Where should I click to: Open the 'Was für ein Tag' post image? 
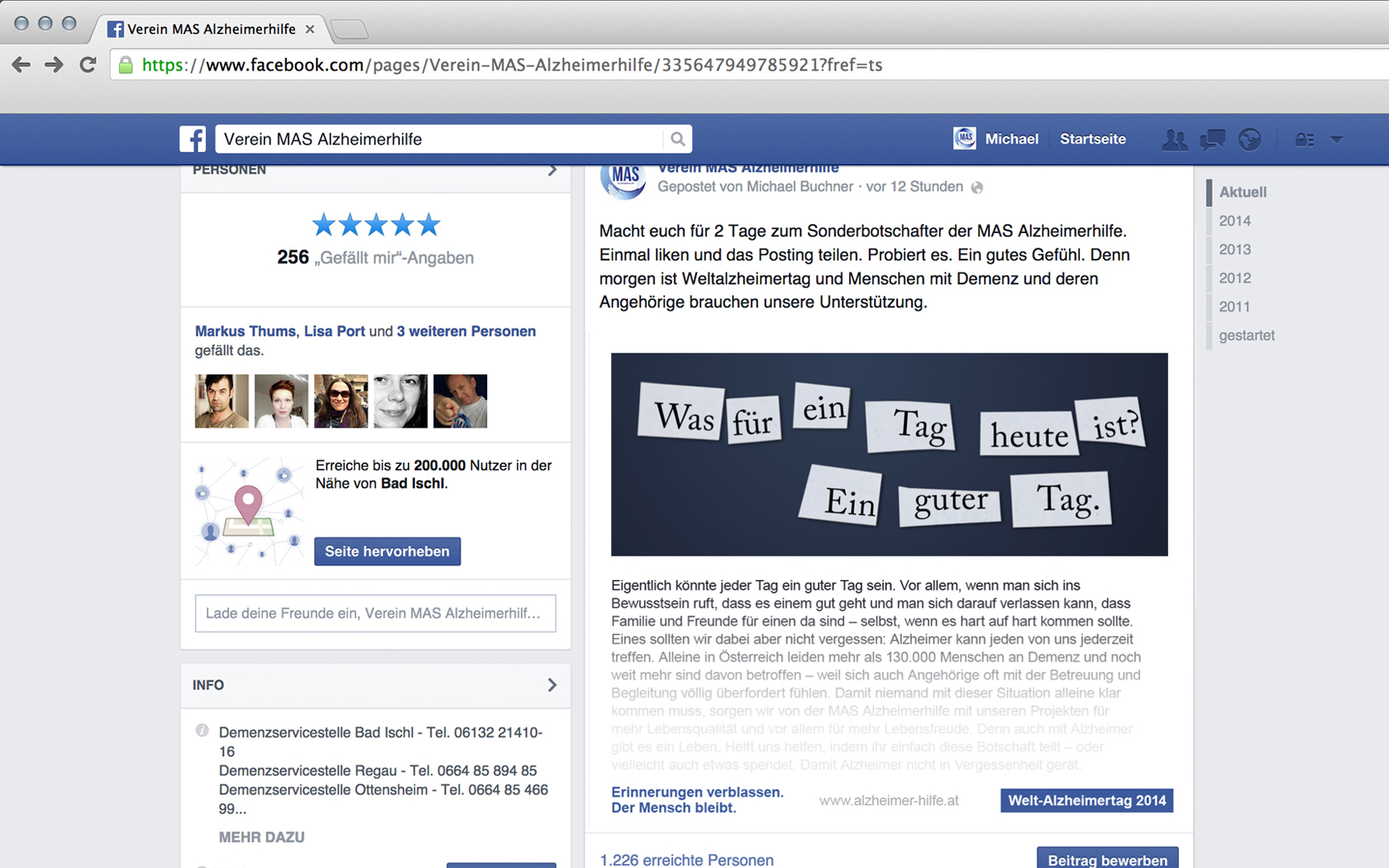[889, 454]
